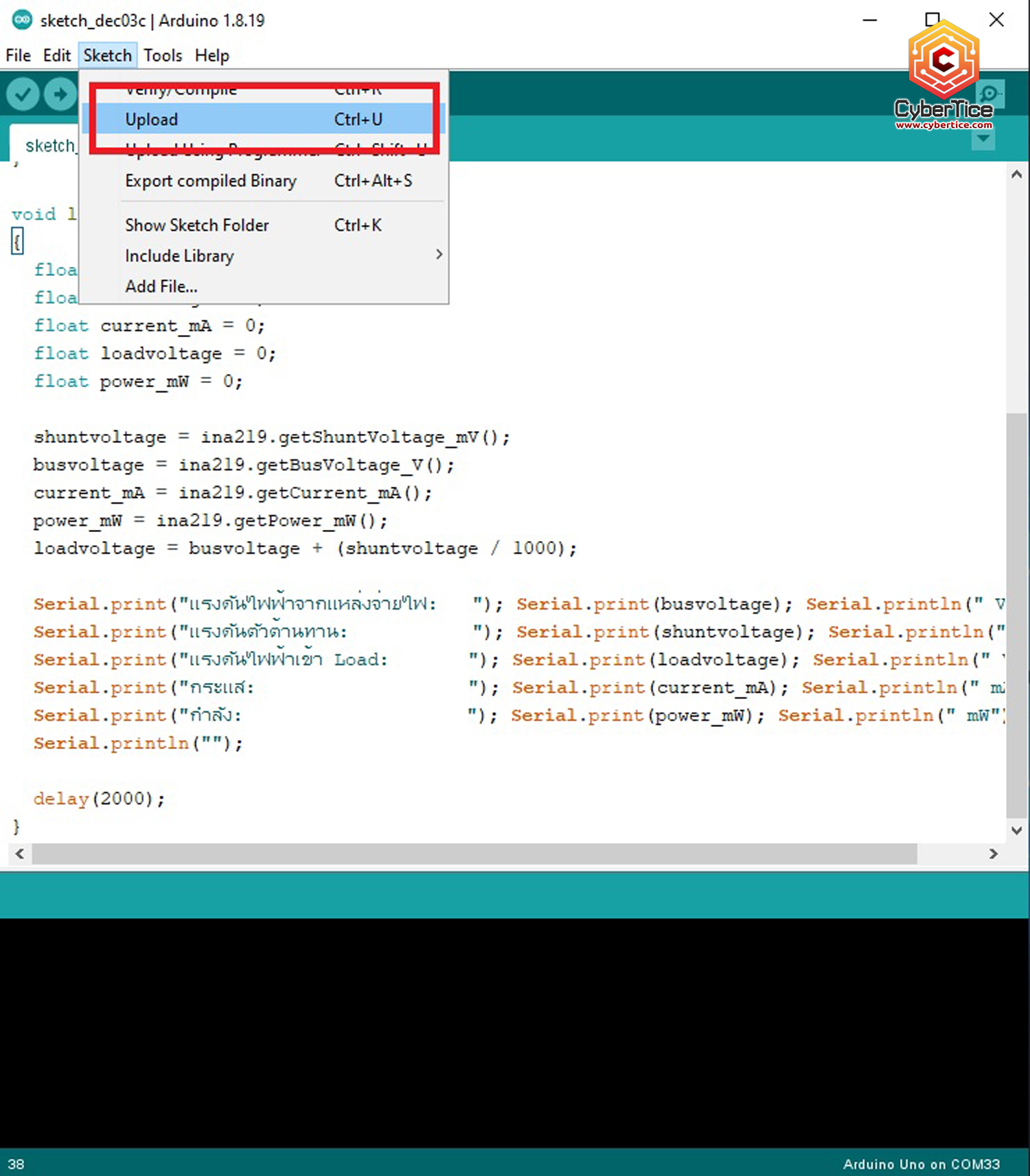This screenshot has width=1030, height=1176.
Task: Click the vertical scrollbar down arrow
Action: point(1016,830)
